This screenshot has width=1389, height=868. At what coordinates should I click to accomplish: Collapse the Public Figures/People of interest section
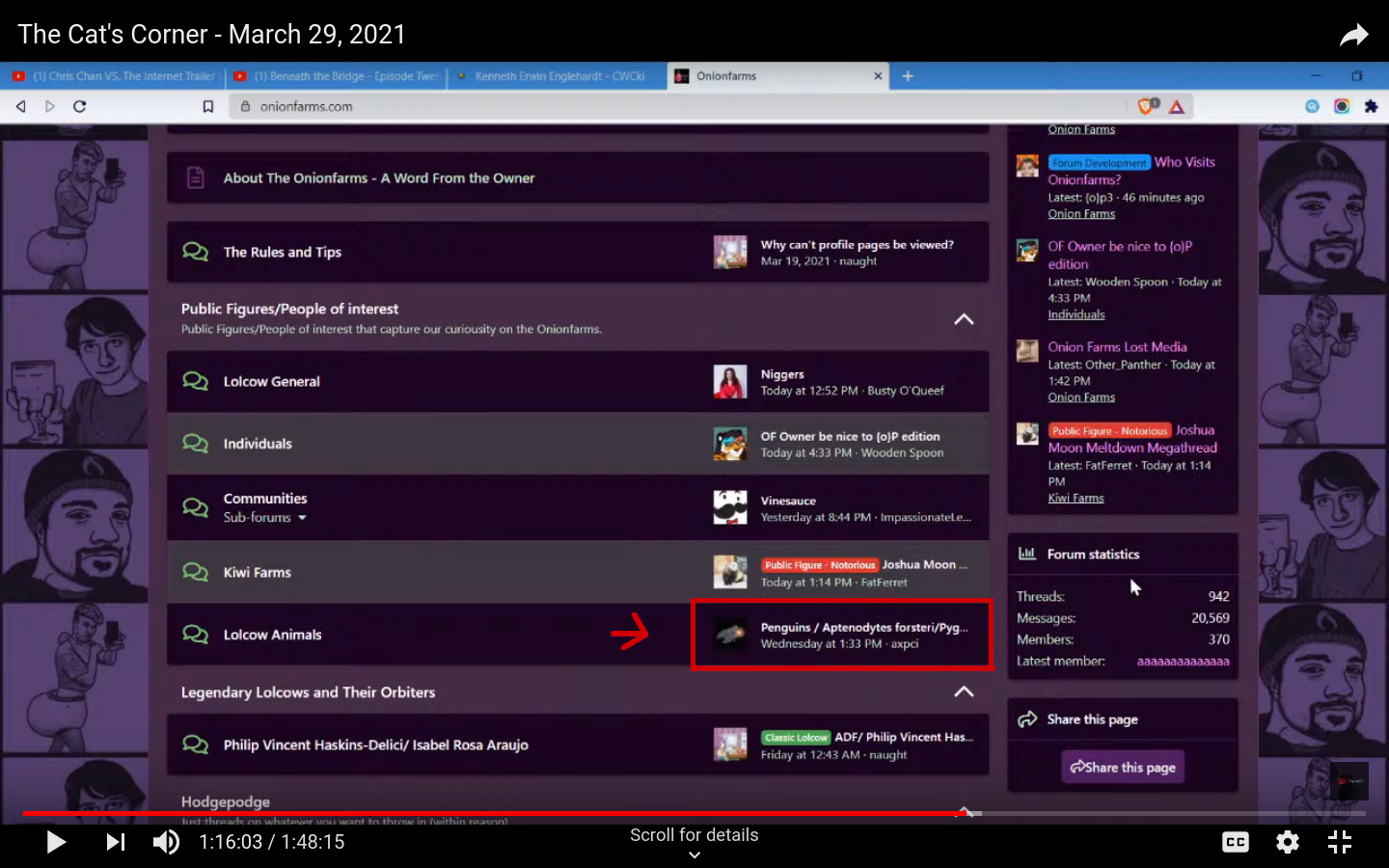pyautogui.click(x=963, y=319)
